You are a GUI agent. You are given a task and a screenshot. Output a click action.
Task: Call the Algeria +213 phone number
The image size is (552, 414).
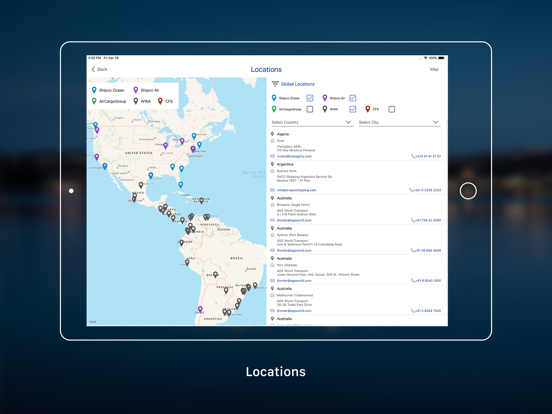(x=426, y=156)
